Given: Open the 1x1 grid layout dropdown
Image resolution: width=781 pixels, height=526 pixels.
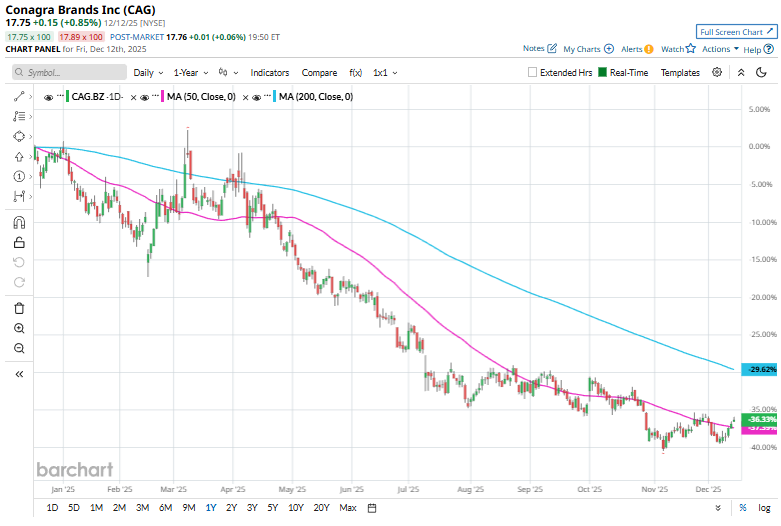Looking at the screenshot, I should tap(385, 73).
